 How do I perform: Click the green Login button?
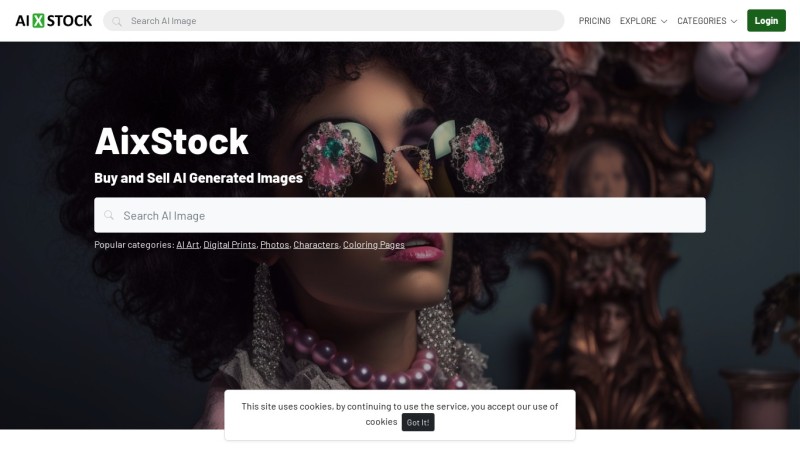[x=766, y=20]
